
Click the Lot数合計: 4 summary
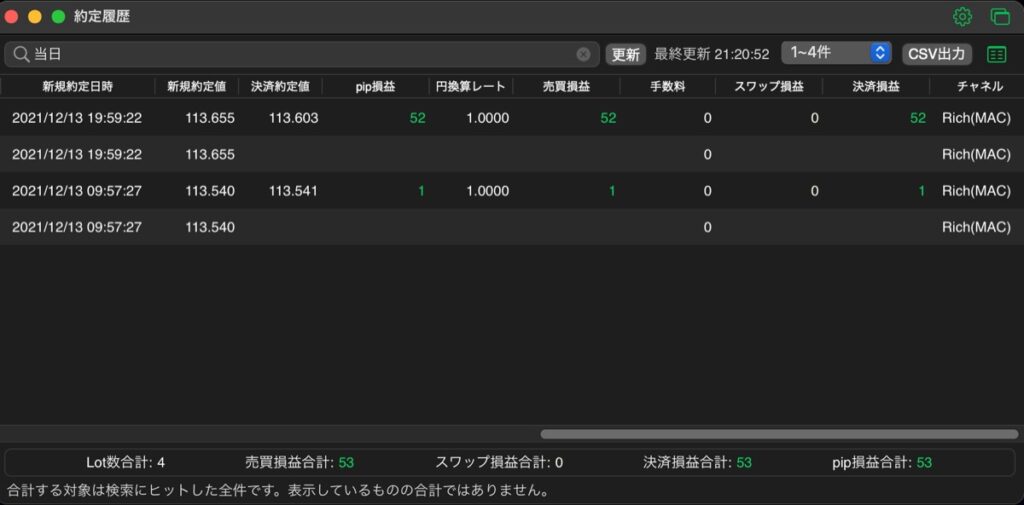click(x=125, y=463)
